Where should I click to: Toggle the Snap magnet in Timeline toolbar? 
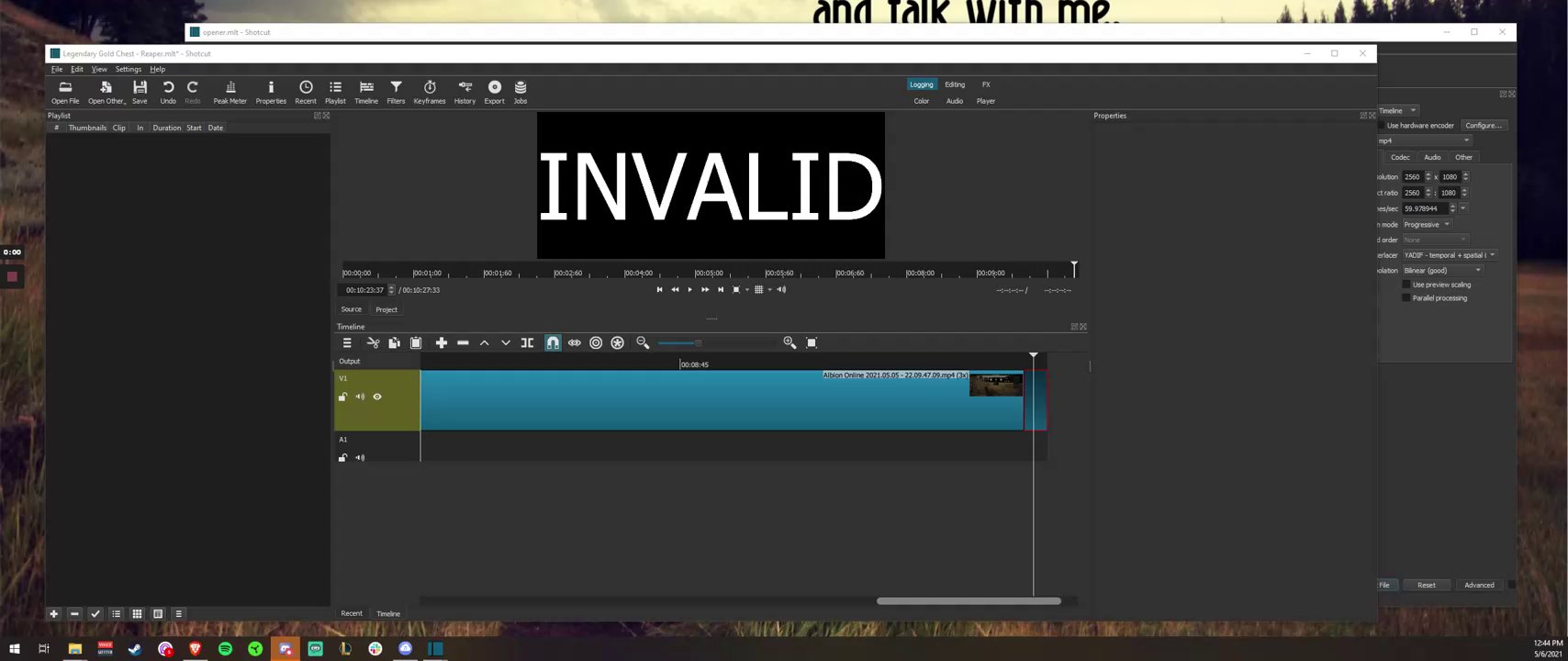(x=553, y=342)
